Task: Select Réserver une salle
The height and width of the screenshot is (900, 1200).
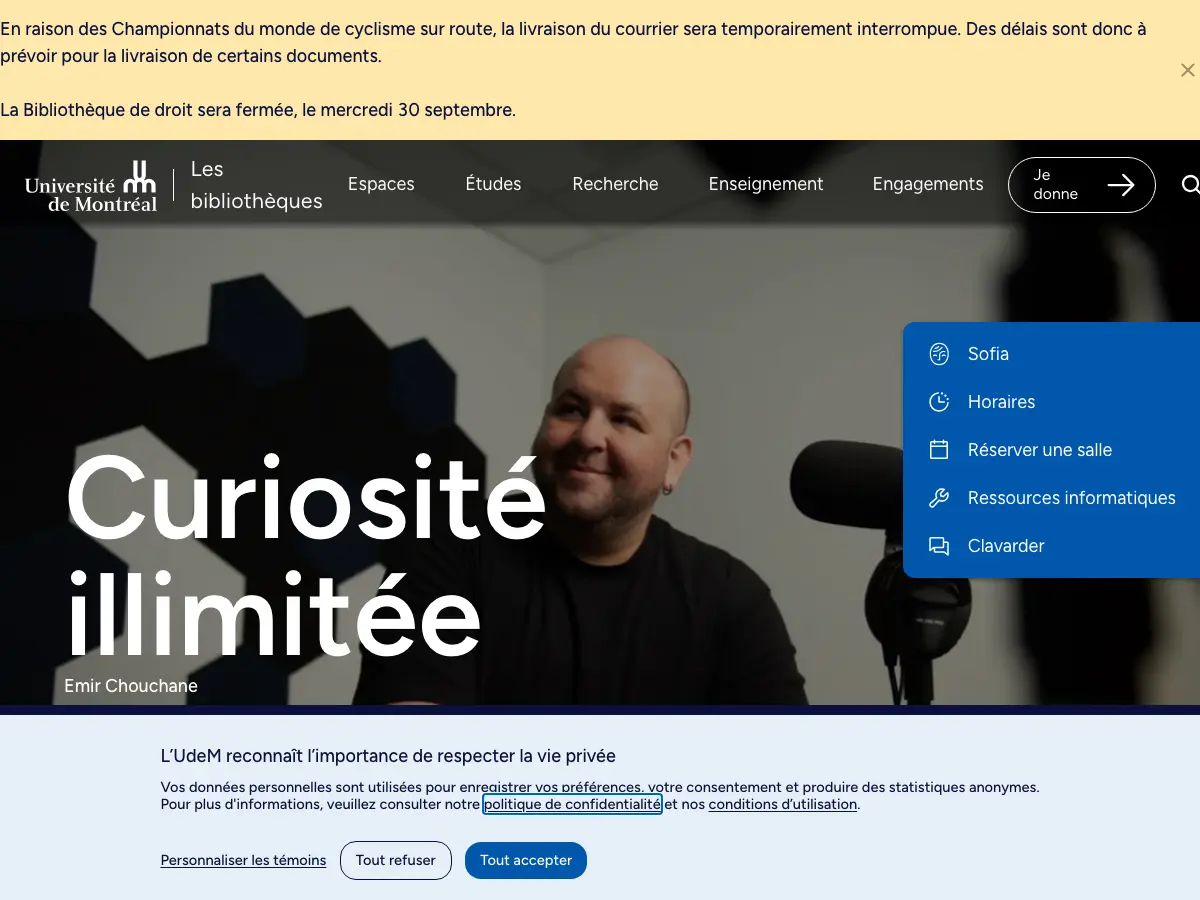Action: point(1040,450)
